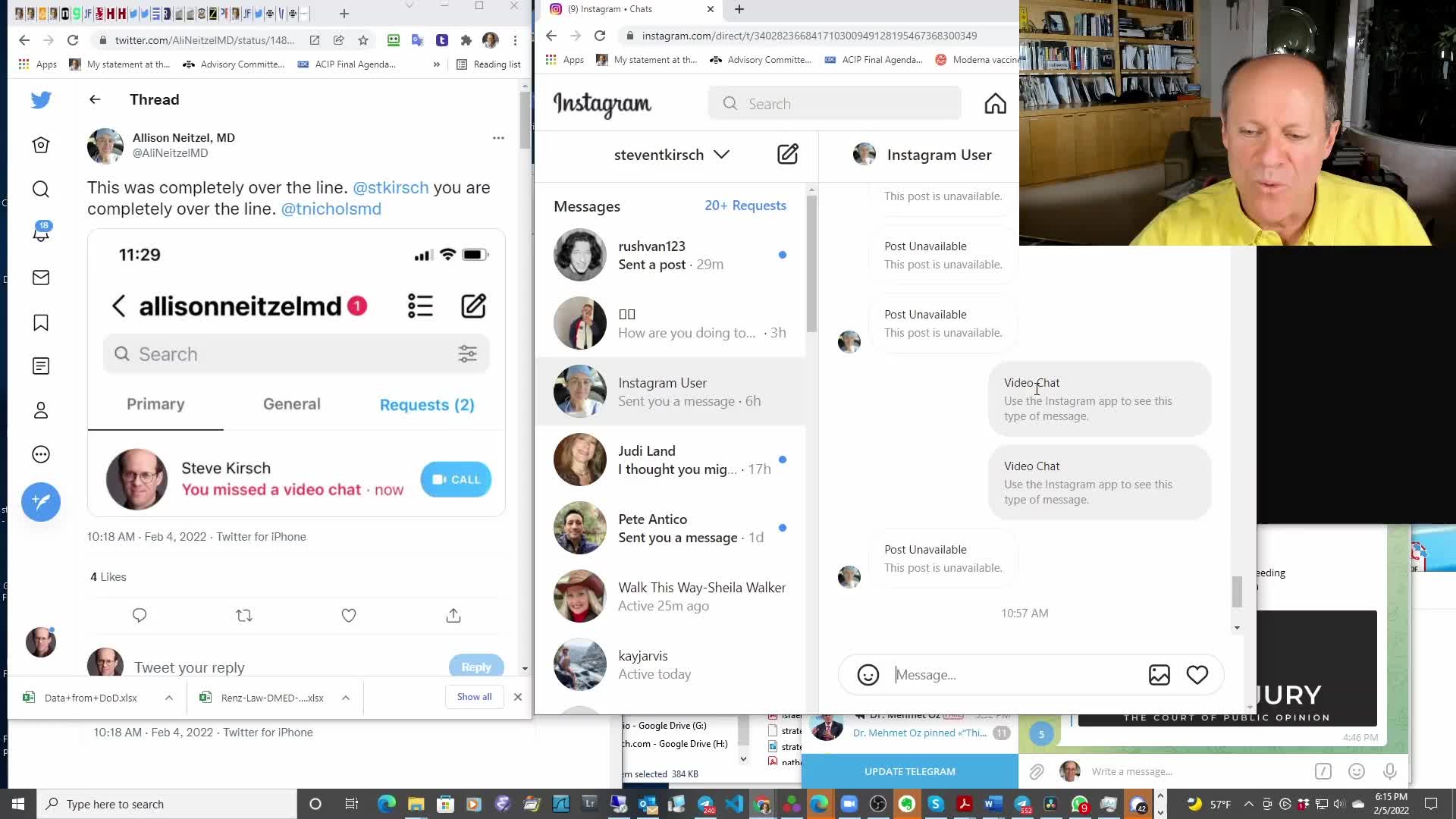1456x819 pixels.
Task: Open the emoji picker in message box
Action: point(868,675)
